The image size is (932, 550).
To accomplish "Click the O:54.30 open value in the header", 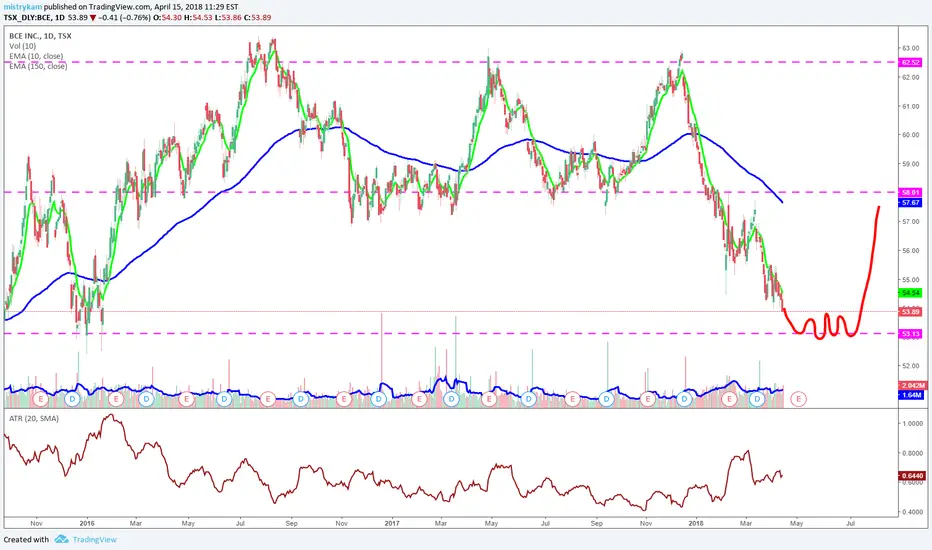I will 168,17.
